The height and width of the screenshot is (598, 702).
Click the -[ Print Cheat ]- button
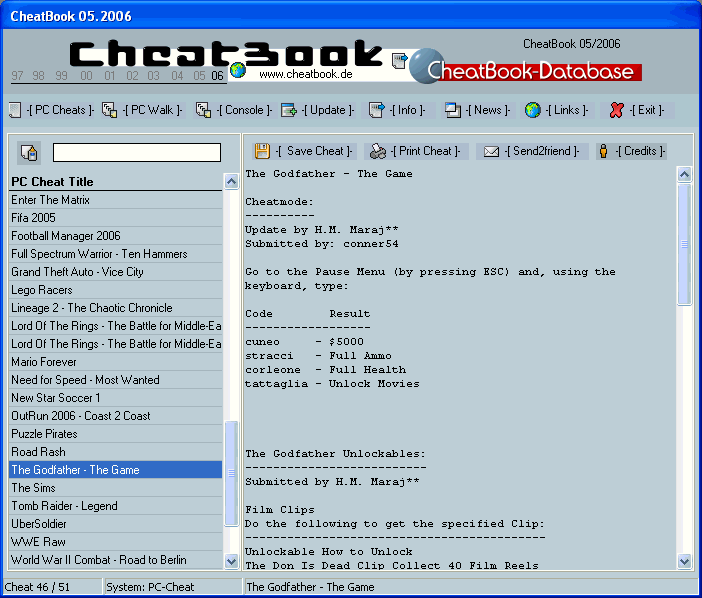(416, 151)
